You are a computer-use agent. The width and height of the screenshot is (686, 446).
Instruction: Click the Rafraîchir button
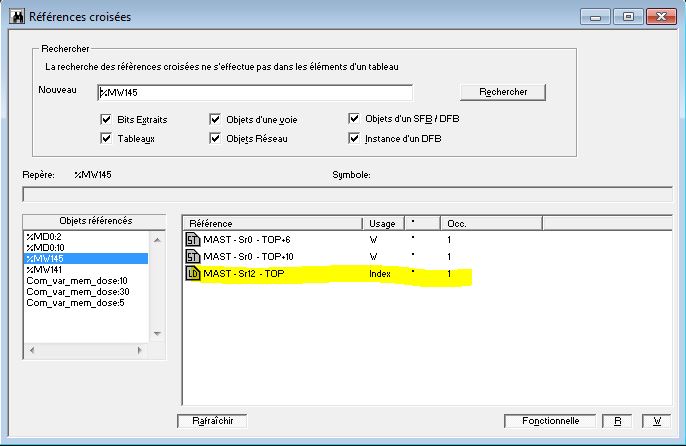pos(211,421)
